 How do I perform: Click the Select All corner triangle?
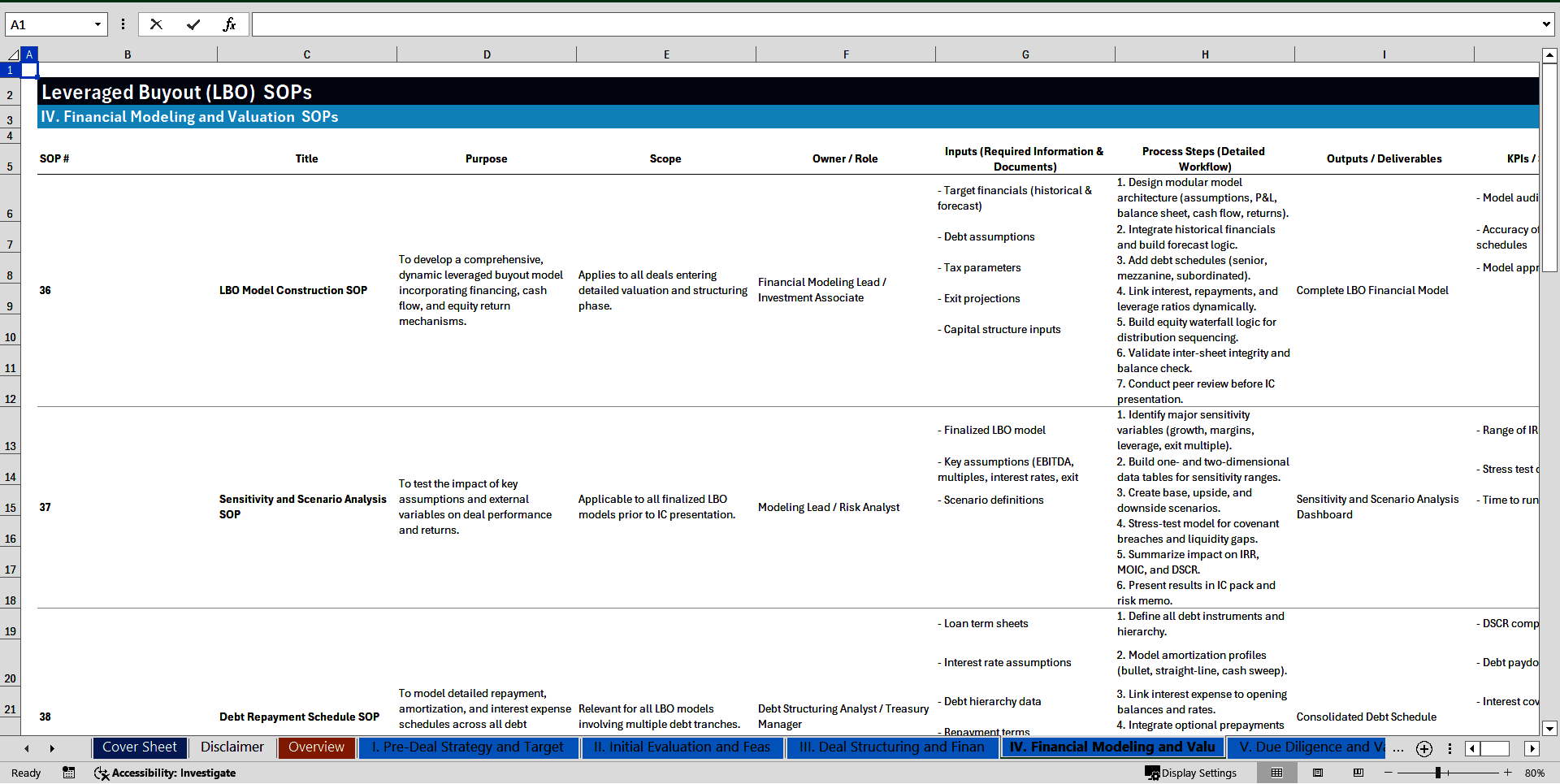coord(12,54)
